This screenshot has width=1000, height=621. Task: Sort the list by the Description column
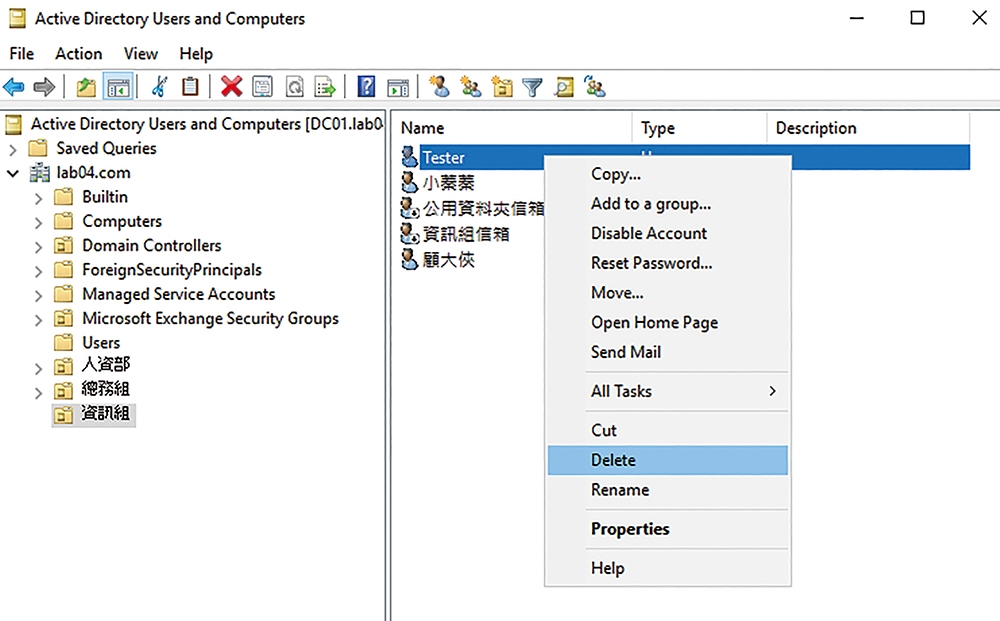point(868,128)
